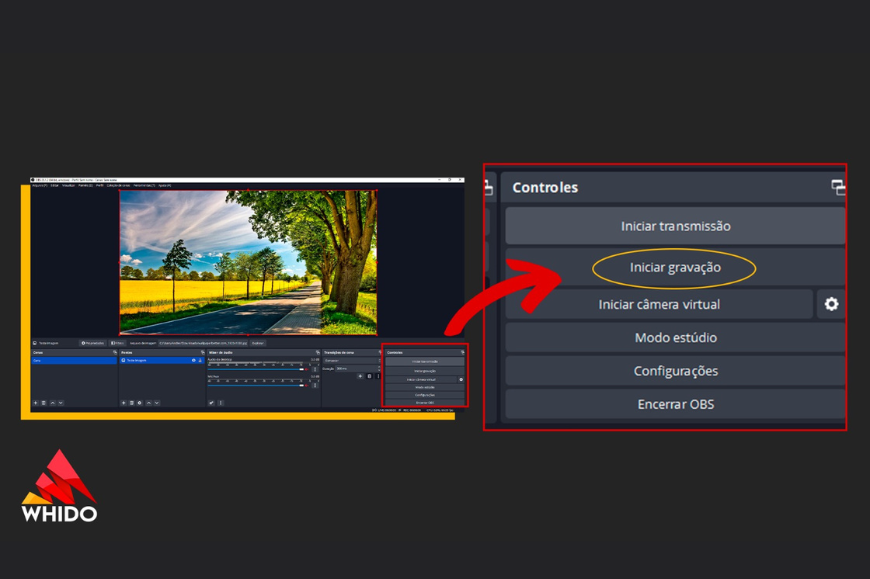Click Encerrar OBS in the enlarged panel
The width and height of the screenshot is (870, 579).
click(x=675, y=404)
